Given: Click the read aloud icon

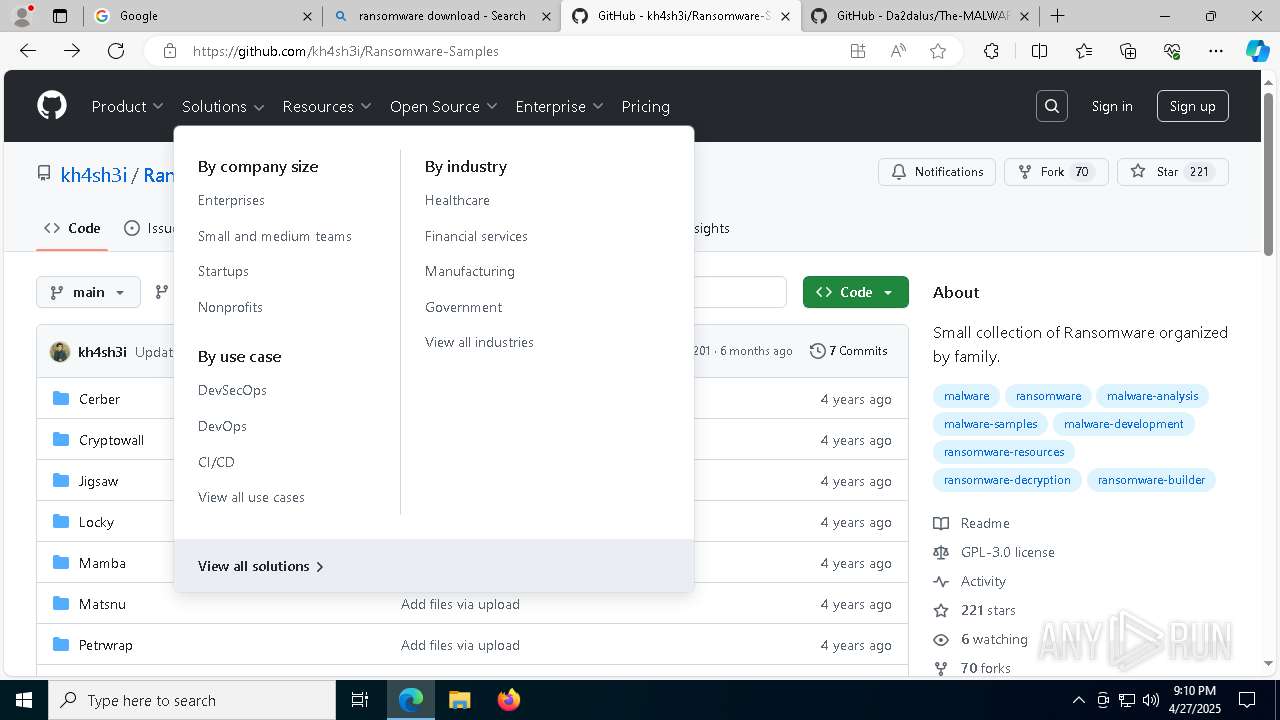Looking at the screenshot, I should click(x=898, y=51).
